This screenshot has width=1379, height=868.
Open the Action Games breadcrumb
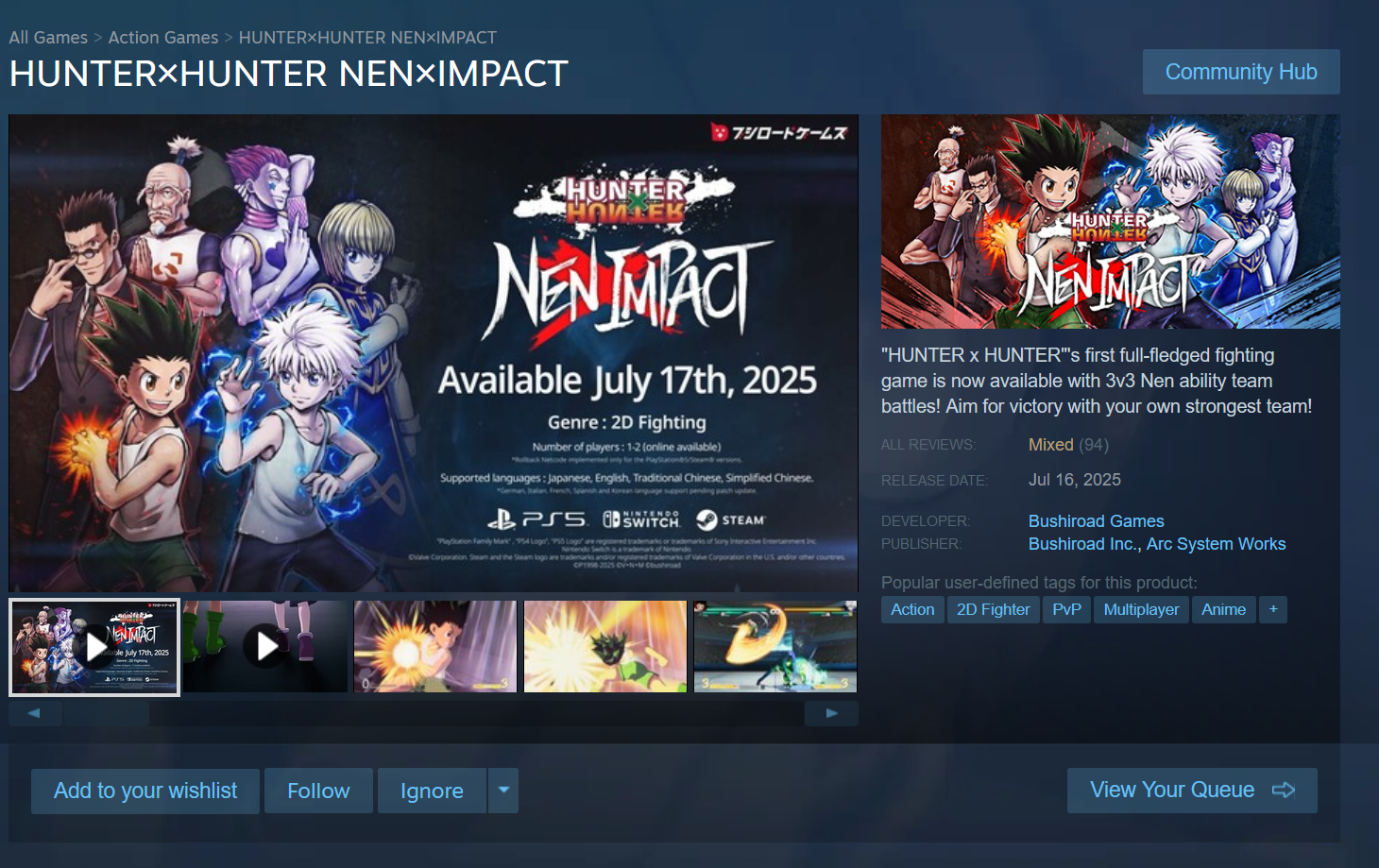(163, 38)
